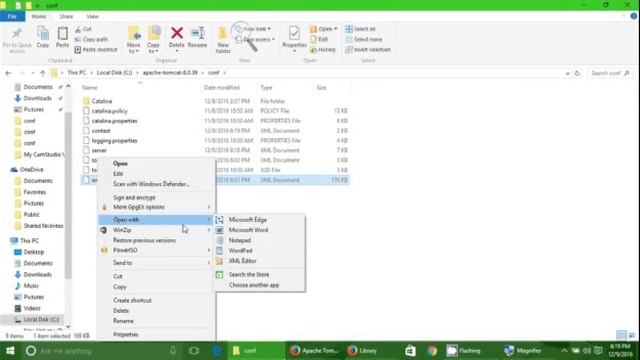Click Local Disk (C:) breadcrumb
Viewport: 640px width, 360px height.
(x=114, y=73)
